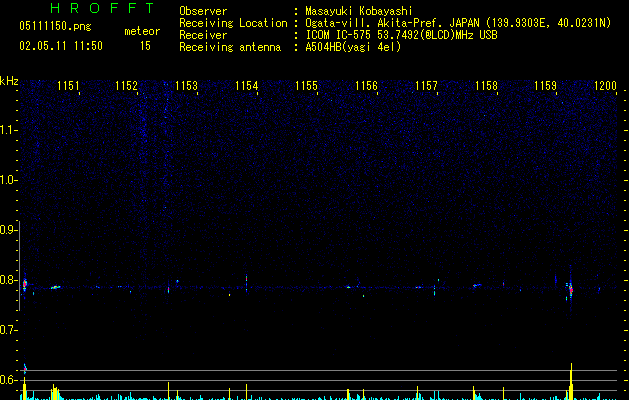629x400 pixels.
Task: Click the 1.1 kHz axis label
Action: pos(9,130)
